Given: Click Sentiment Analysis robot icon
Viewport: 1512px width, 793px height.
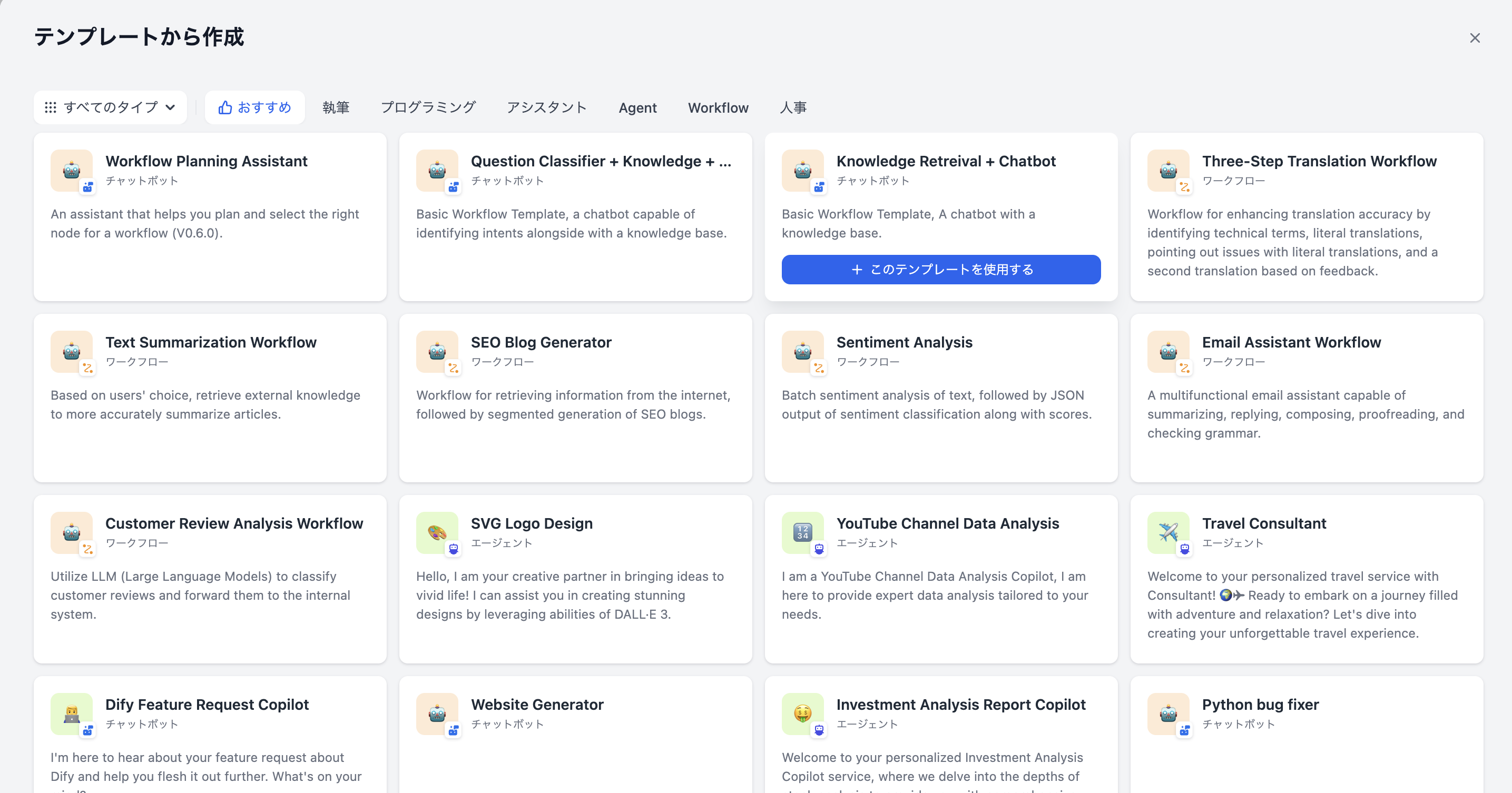Looking at the screenshot, I should 802,351.
